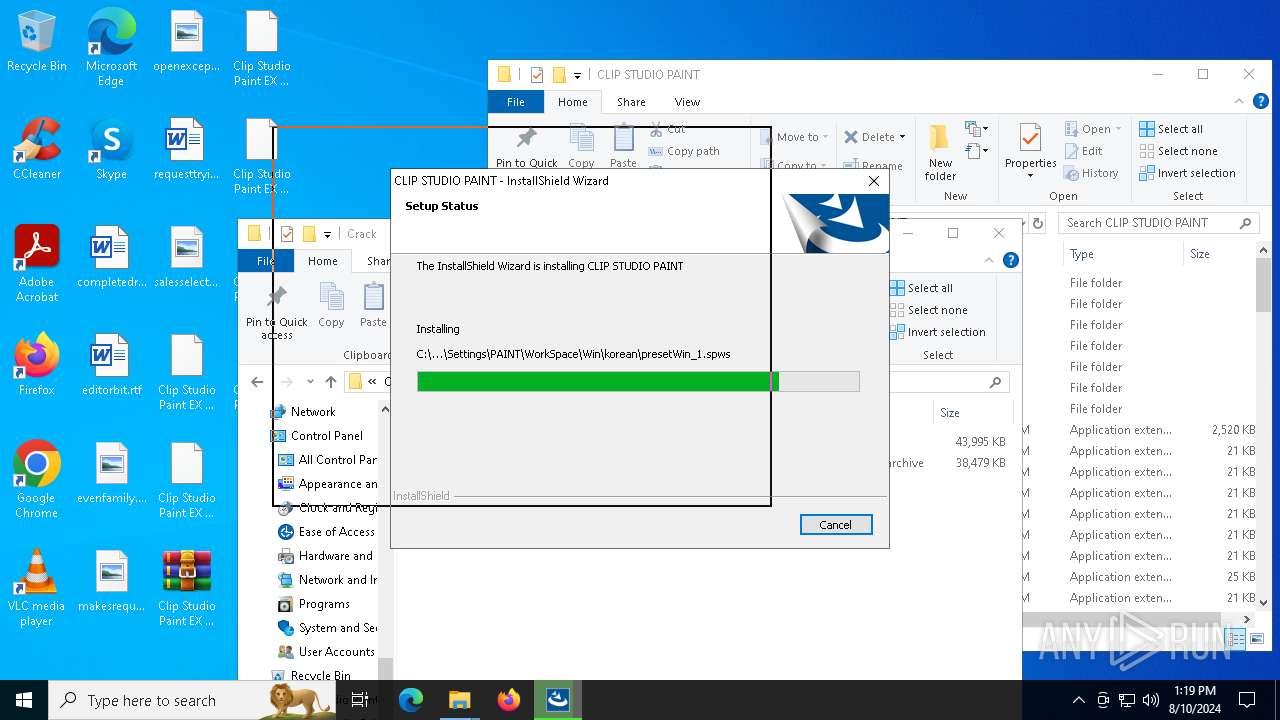
Task: Click New folder in CLIP STUDIO PAINT window
Action: click(x=940, y=152)
